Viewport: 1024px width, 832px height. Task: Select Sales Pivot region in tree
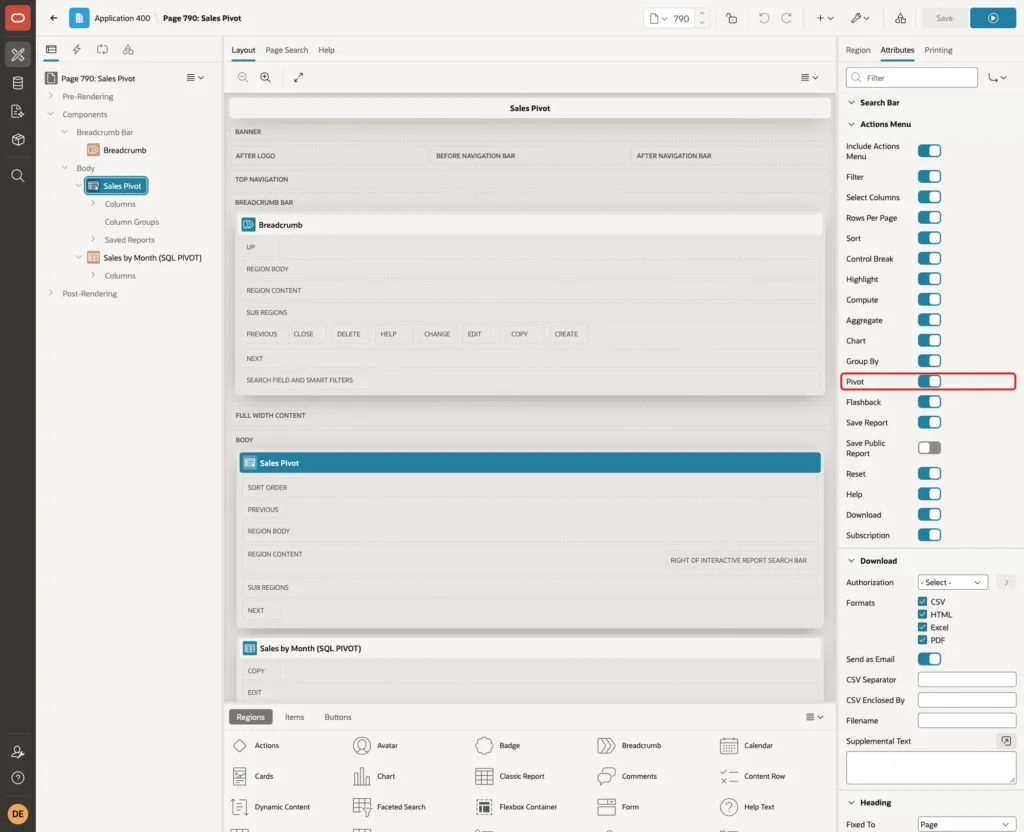[x=116, y=186]
